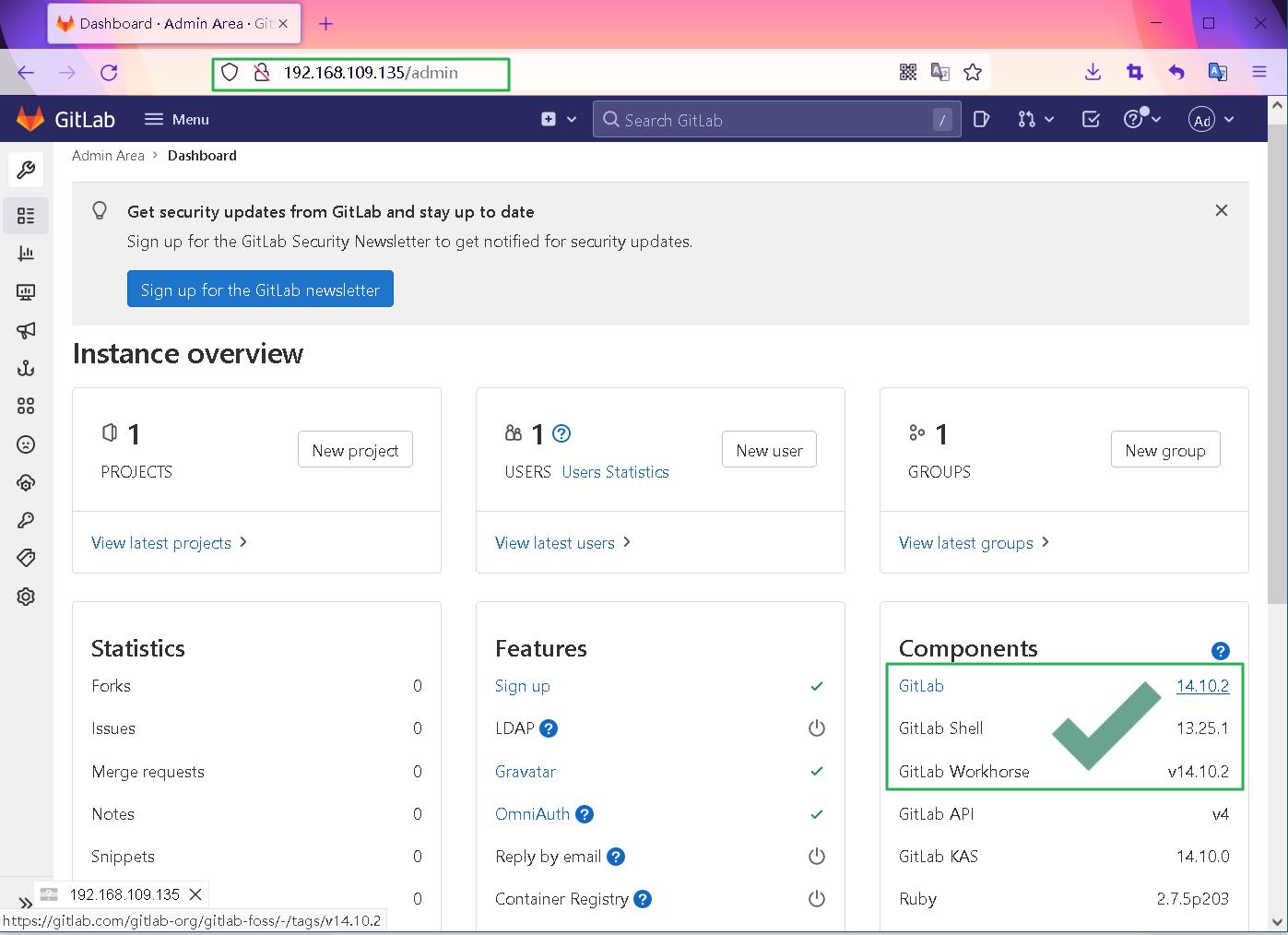Screen dimensions: 1288x935
Task: Open View latest groups link
Action: (974, 542)
